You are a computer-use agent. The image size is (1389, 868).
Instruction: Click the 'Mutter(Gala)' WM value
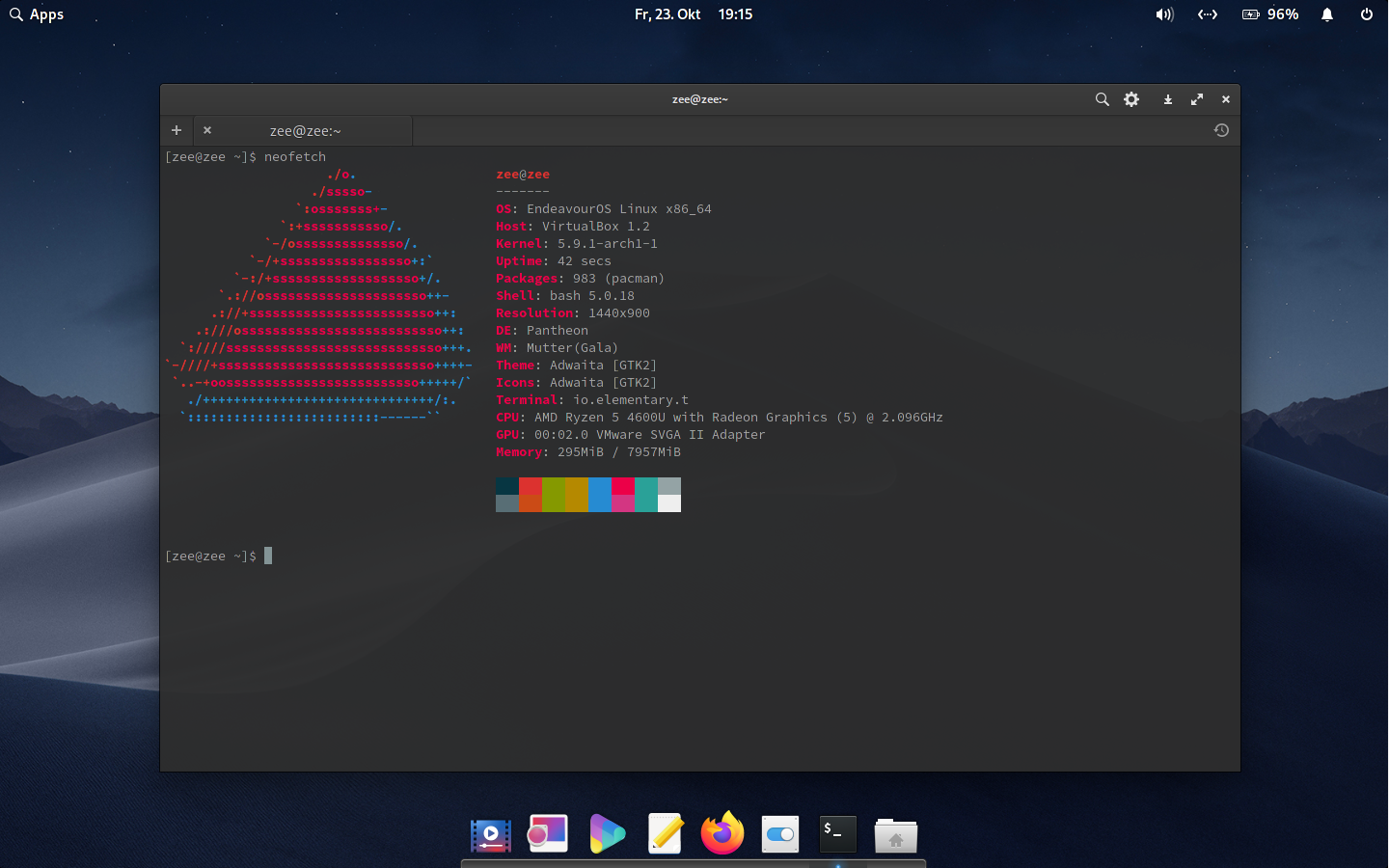click(573, 348)
